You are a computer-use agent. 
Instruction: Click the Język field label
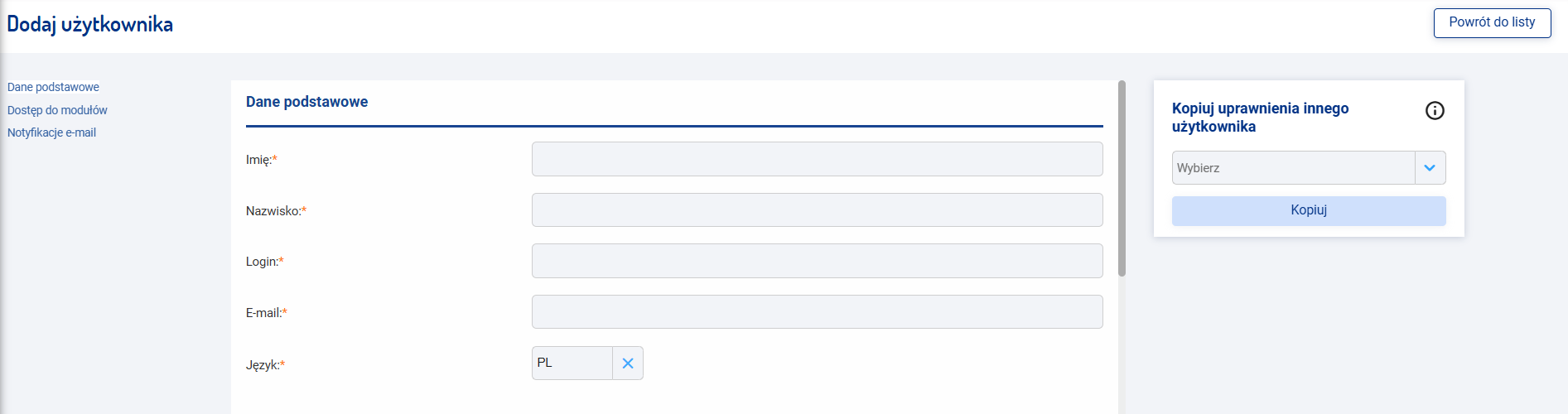[x=265, y=365]
